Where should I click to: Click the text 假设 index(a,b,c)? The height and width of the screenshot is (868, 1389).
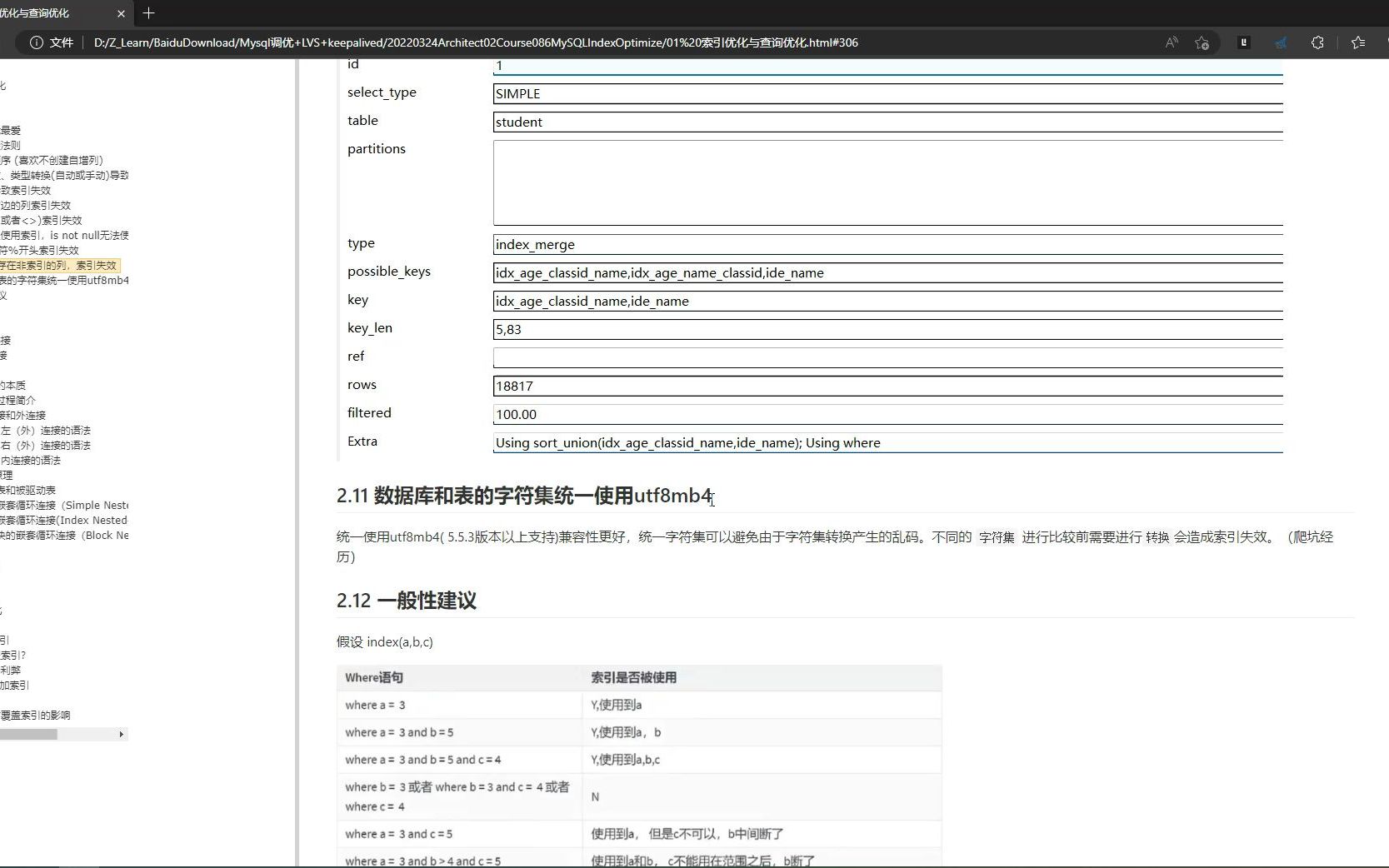tap(385, 642)
